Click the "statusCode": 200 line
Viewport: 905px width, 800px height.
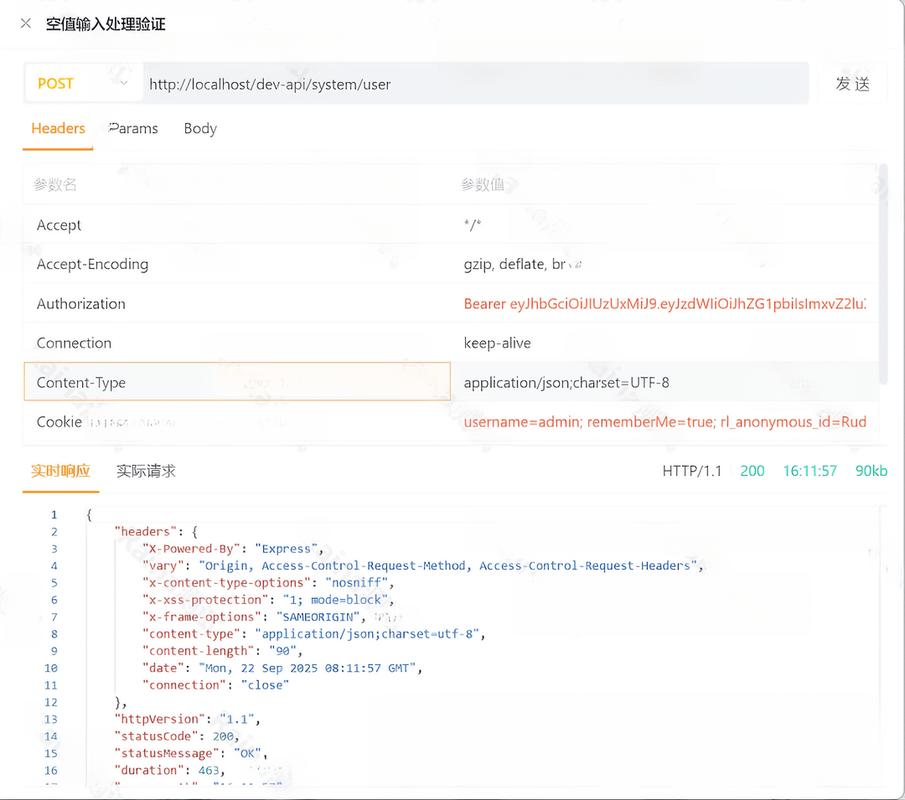click(177, 736)
